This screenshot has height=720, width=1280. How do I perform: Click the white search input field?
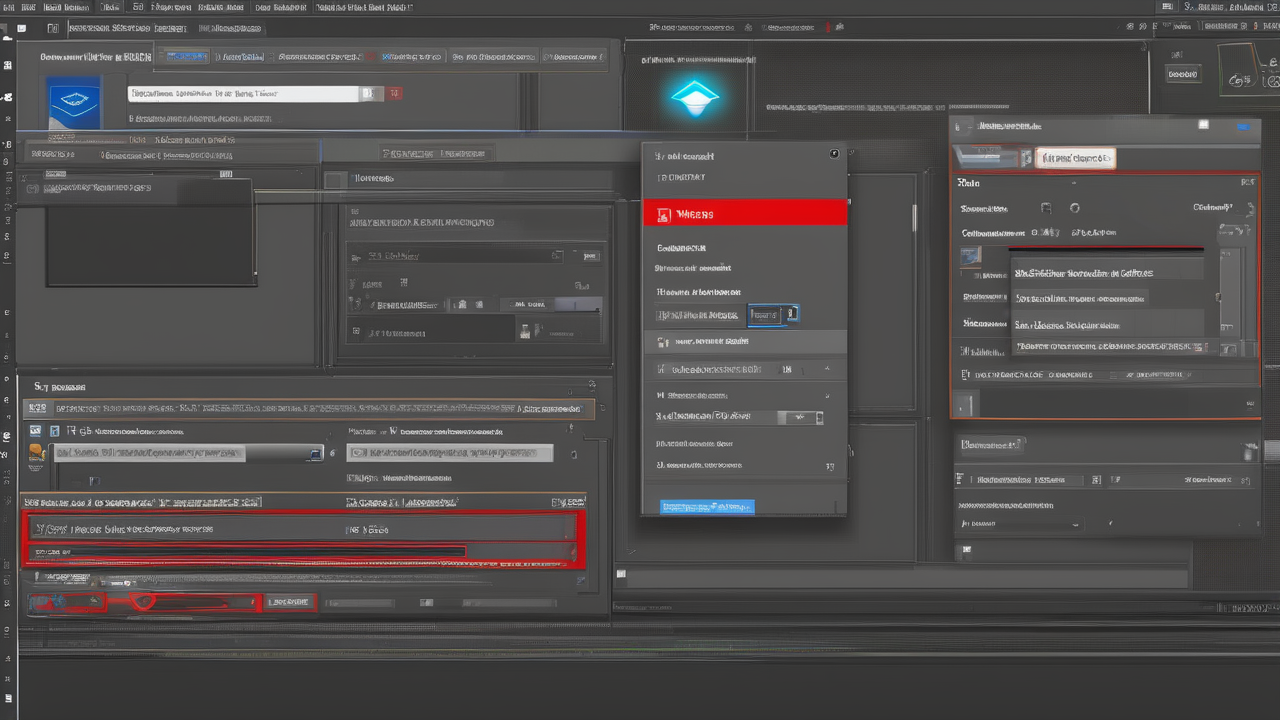(x=243, y=94)
